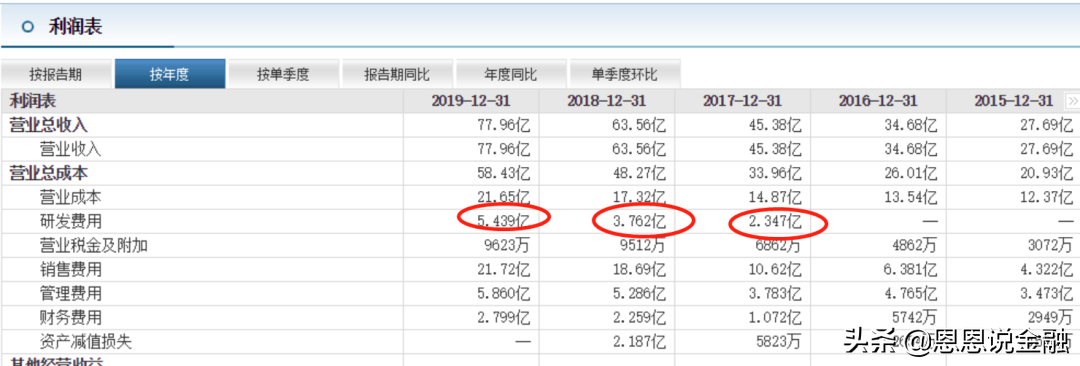Viewport: 1080px width, 366px height.
Task: Select the 营业税金及附加 row label
Action: pos(94,244)
